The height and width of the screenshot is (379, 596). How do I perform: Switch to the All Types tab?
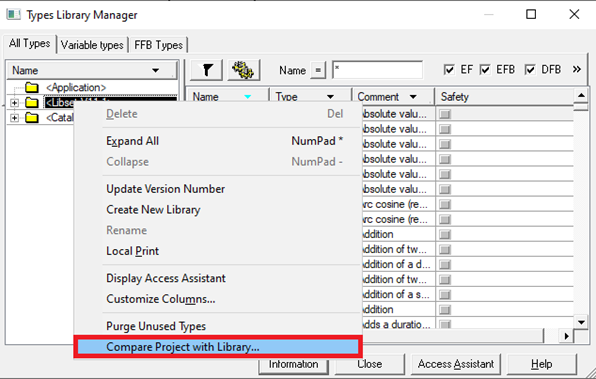point(30,43)
